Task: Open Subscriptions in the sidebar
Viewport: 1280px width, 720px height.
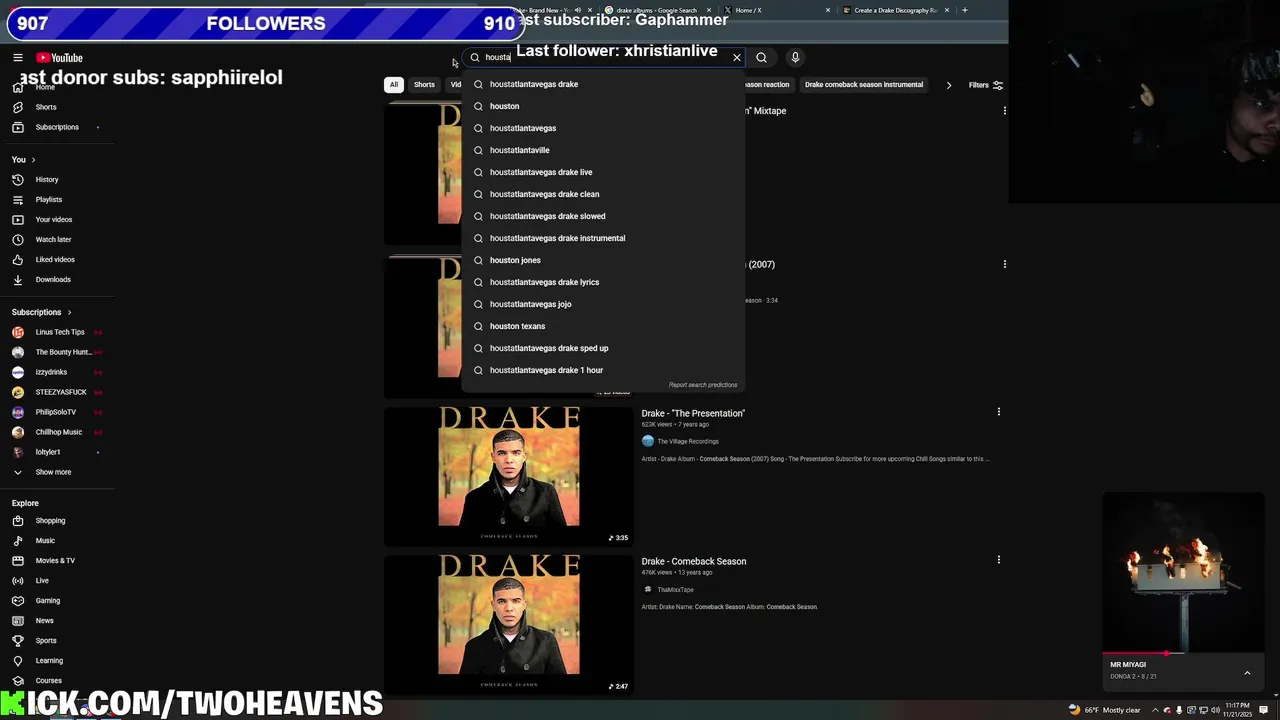Action: (x=57, y=127)
